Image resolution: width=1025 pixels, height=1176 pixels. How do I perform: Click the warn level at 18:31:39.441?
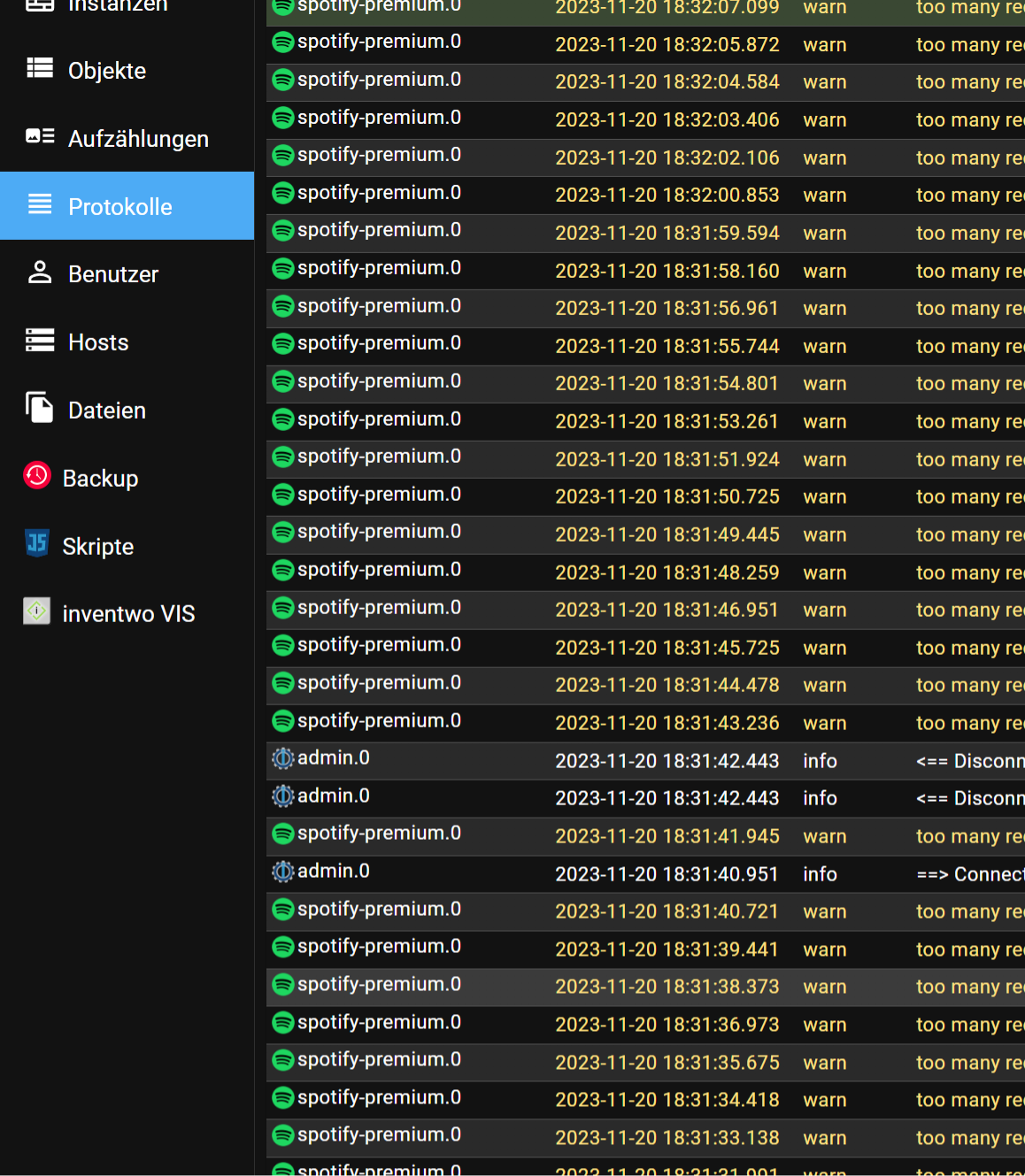[825, 949]
